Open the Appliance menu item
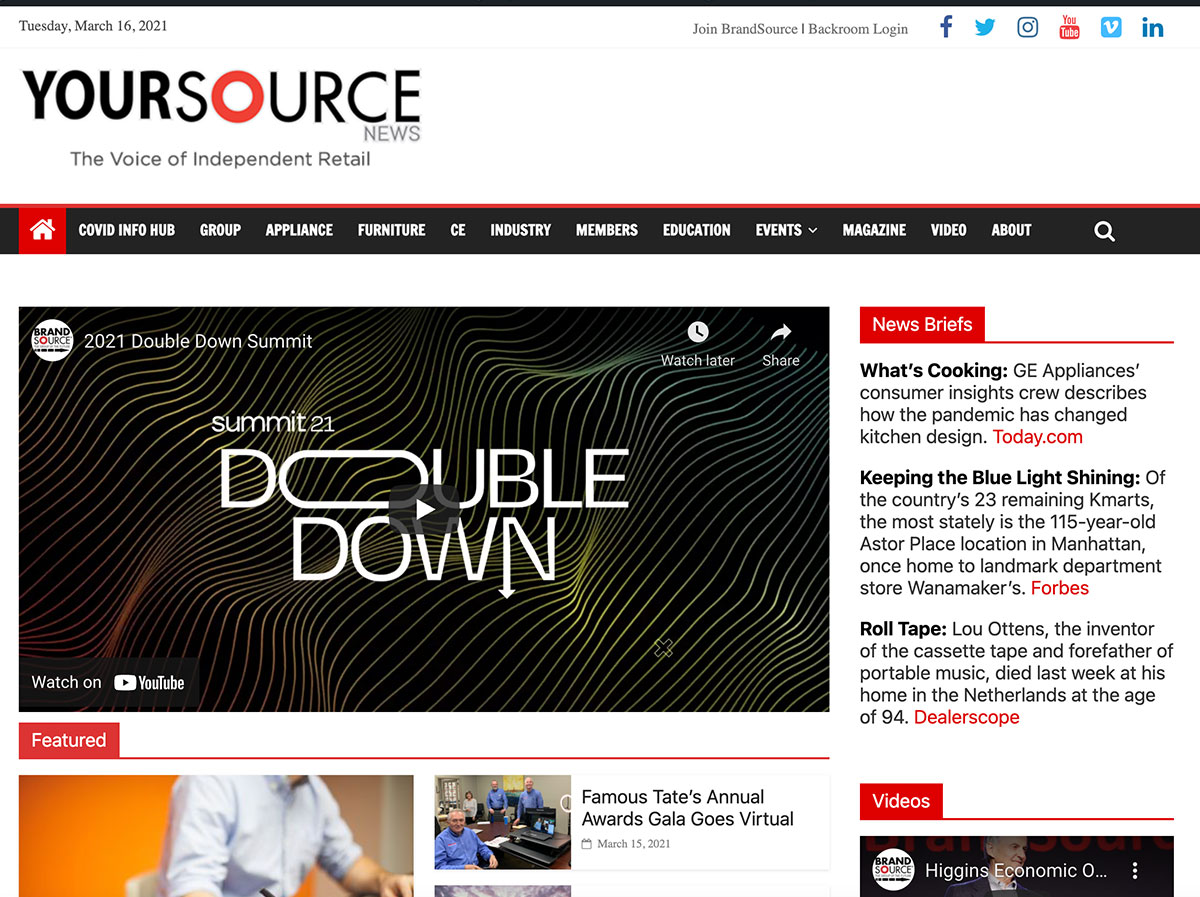The width and height of the screenshot is (1200, 897). (x=299, y=230)
